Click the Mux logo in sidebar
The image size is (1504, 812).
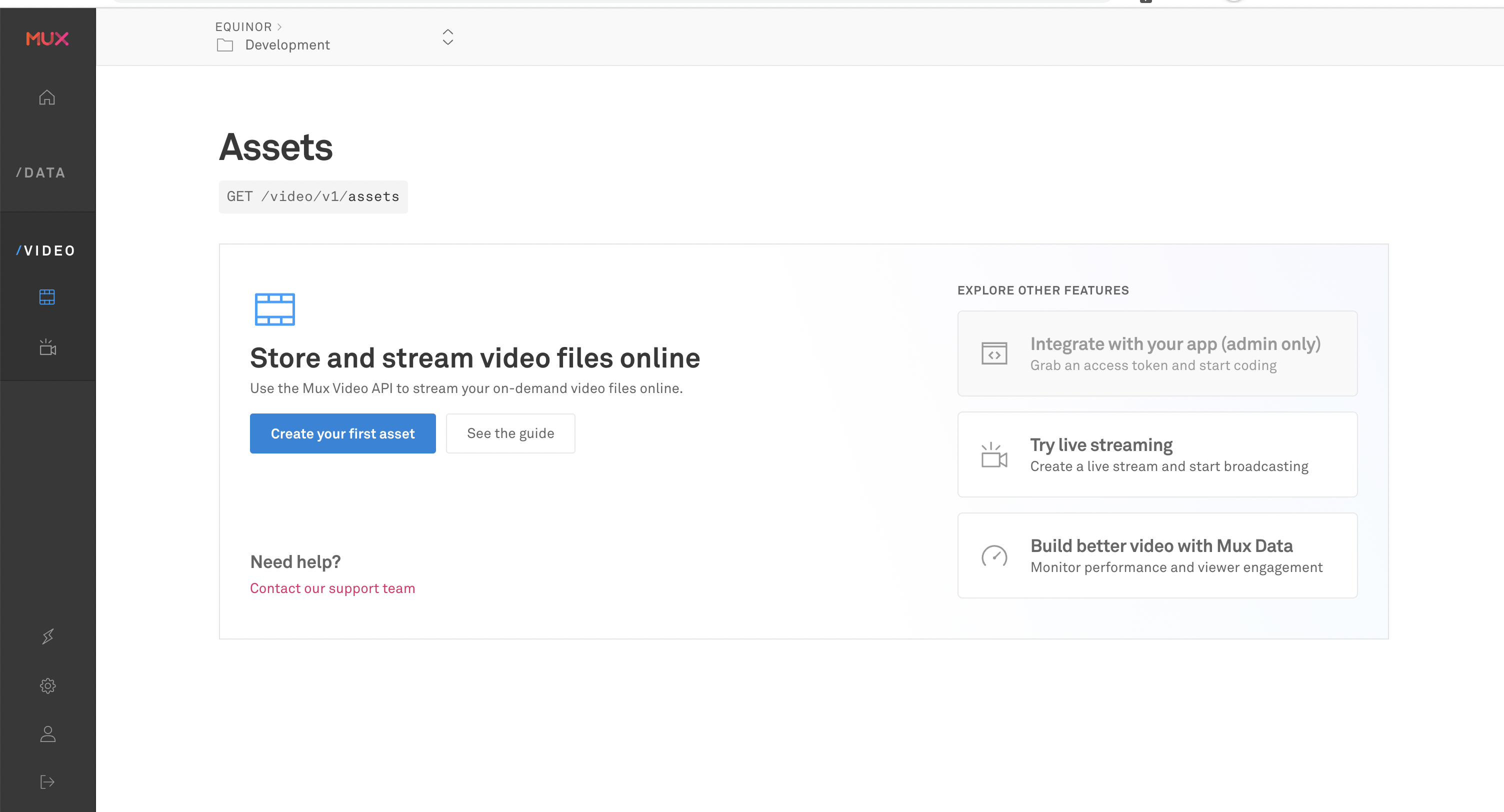(x=47, y=38)
